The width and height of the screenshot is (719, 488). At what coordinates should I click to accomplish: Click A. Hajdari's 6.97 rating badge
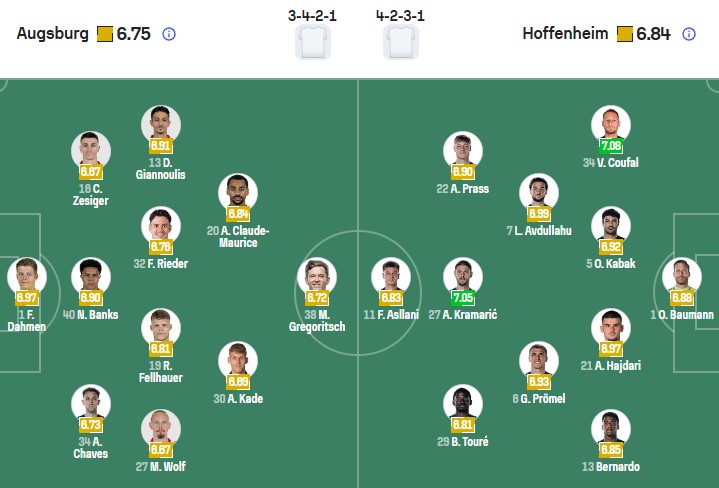coord(610,347)
